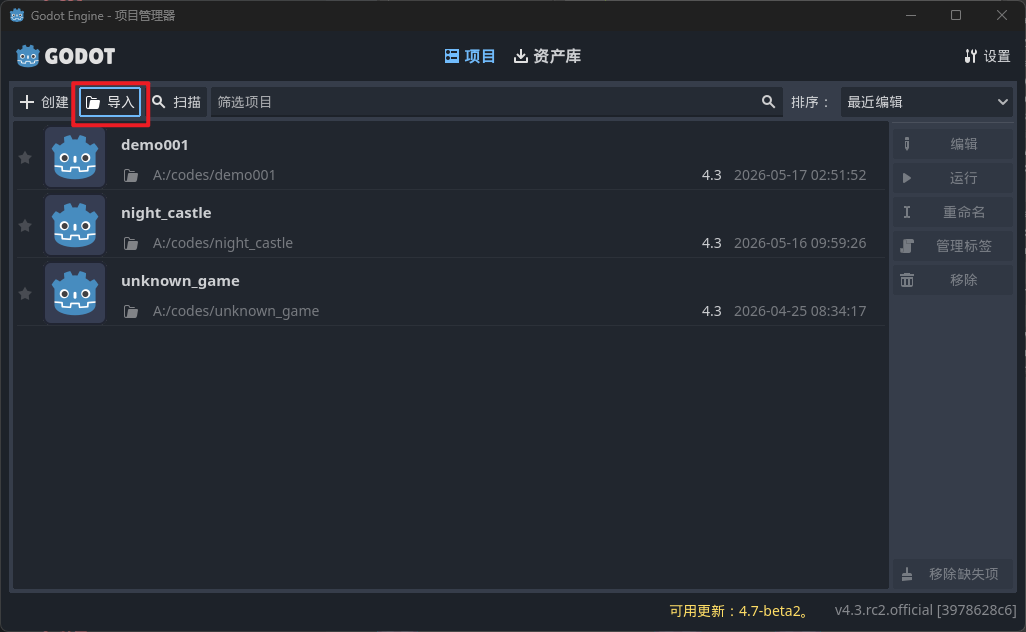
Task: Click the 编辑 (edit) button
Action: tap(953, 144)
